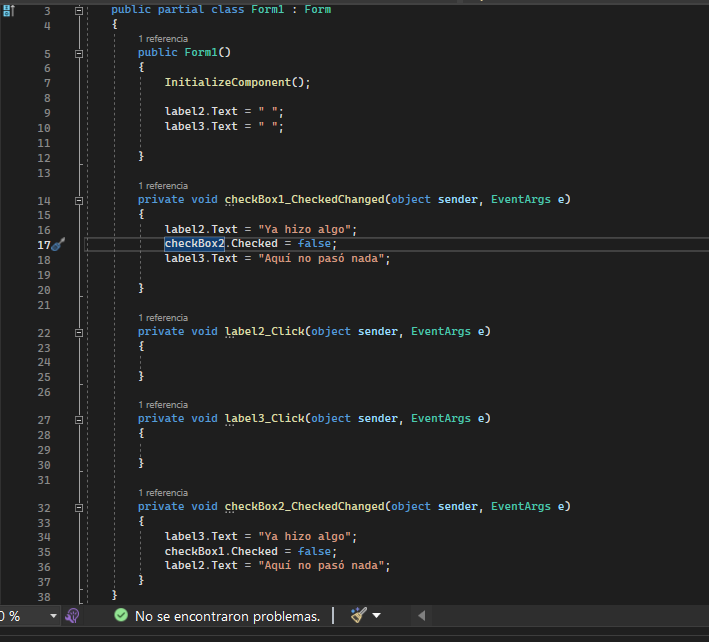Collapse the label2_Click method outline
This screenshot has width=709, height=642.
[x=80, y=332]
